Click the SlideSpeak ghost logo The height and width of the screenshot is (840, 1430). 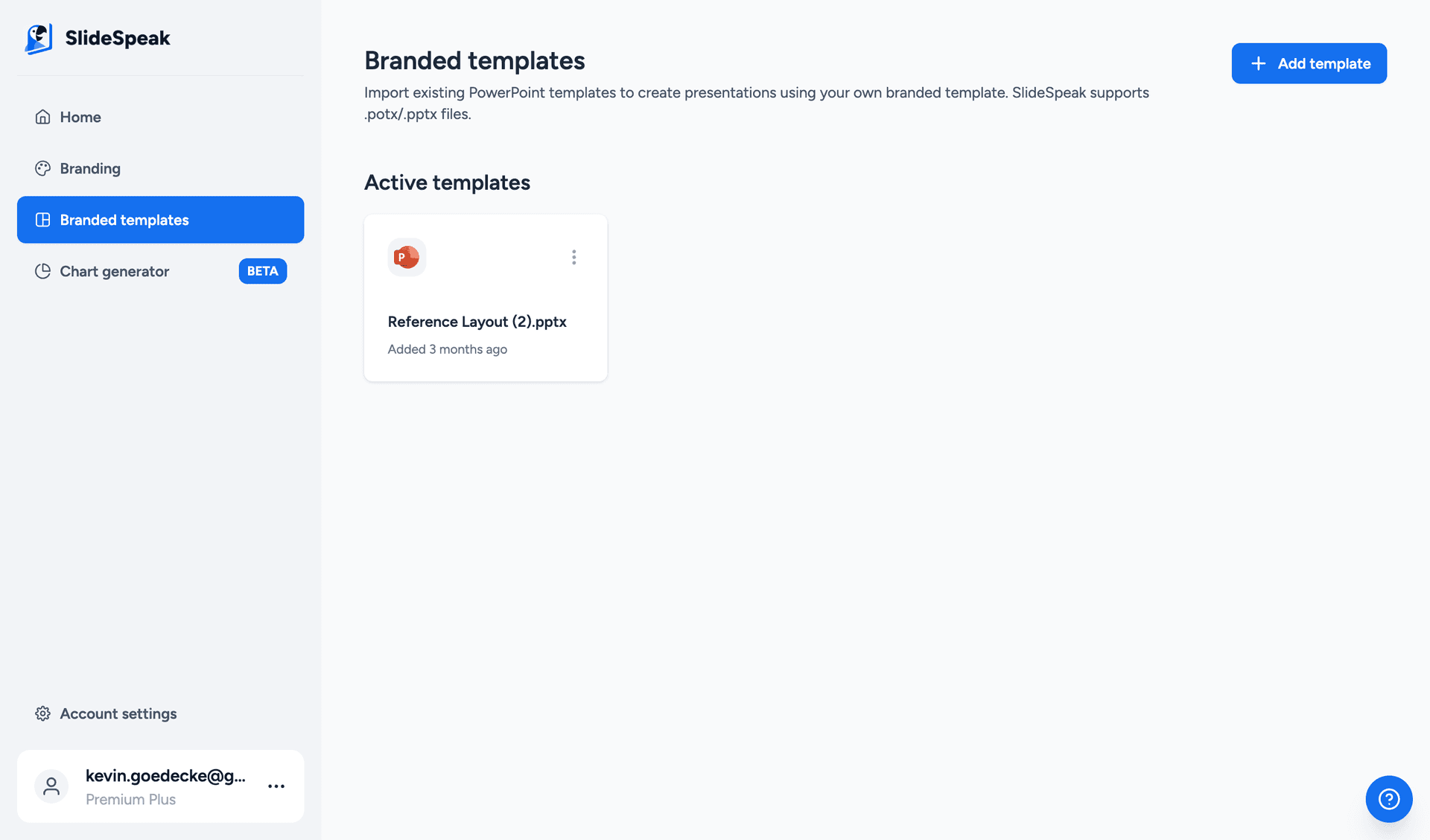39,38
